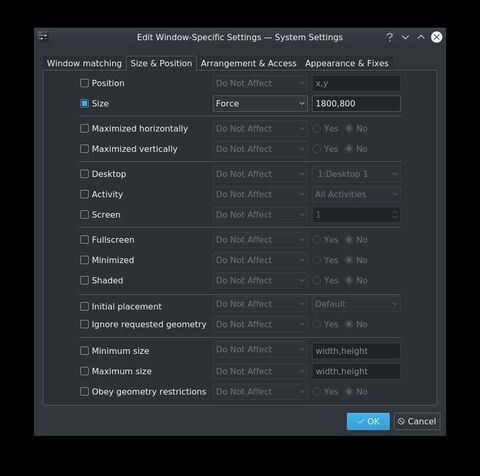This screenshot has height=476, width=480.
Task: Open the Size Force dropdown
Action: 260,103
